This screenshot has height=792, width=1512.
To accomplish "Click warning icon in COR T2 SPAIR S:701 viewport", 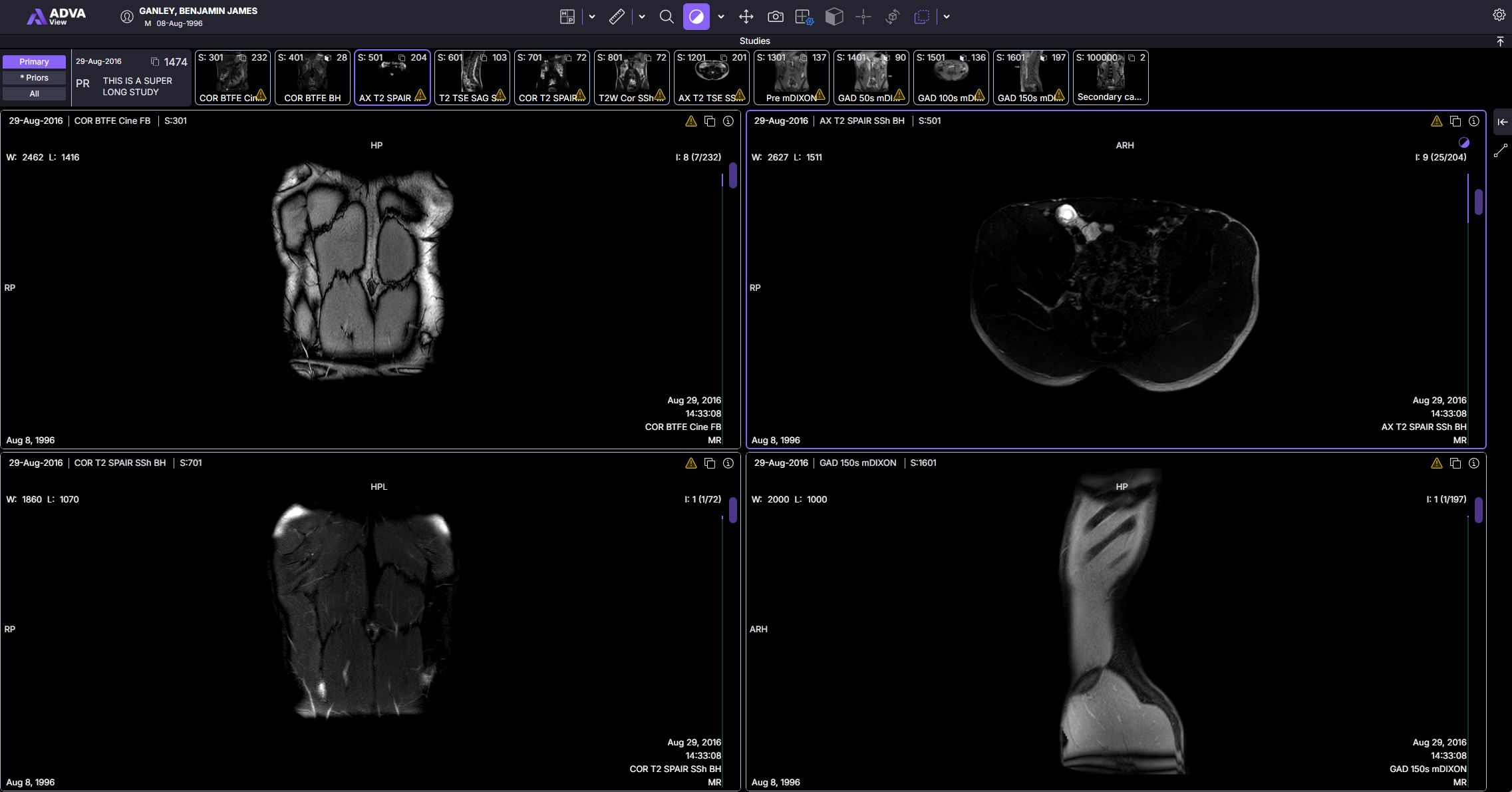I will (691, 463).
